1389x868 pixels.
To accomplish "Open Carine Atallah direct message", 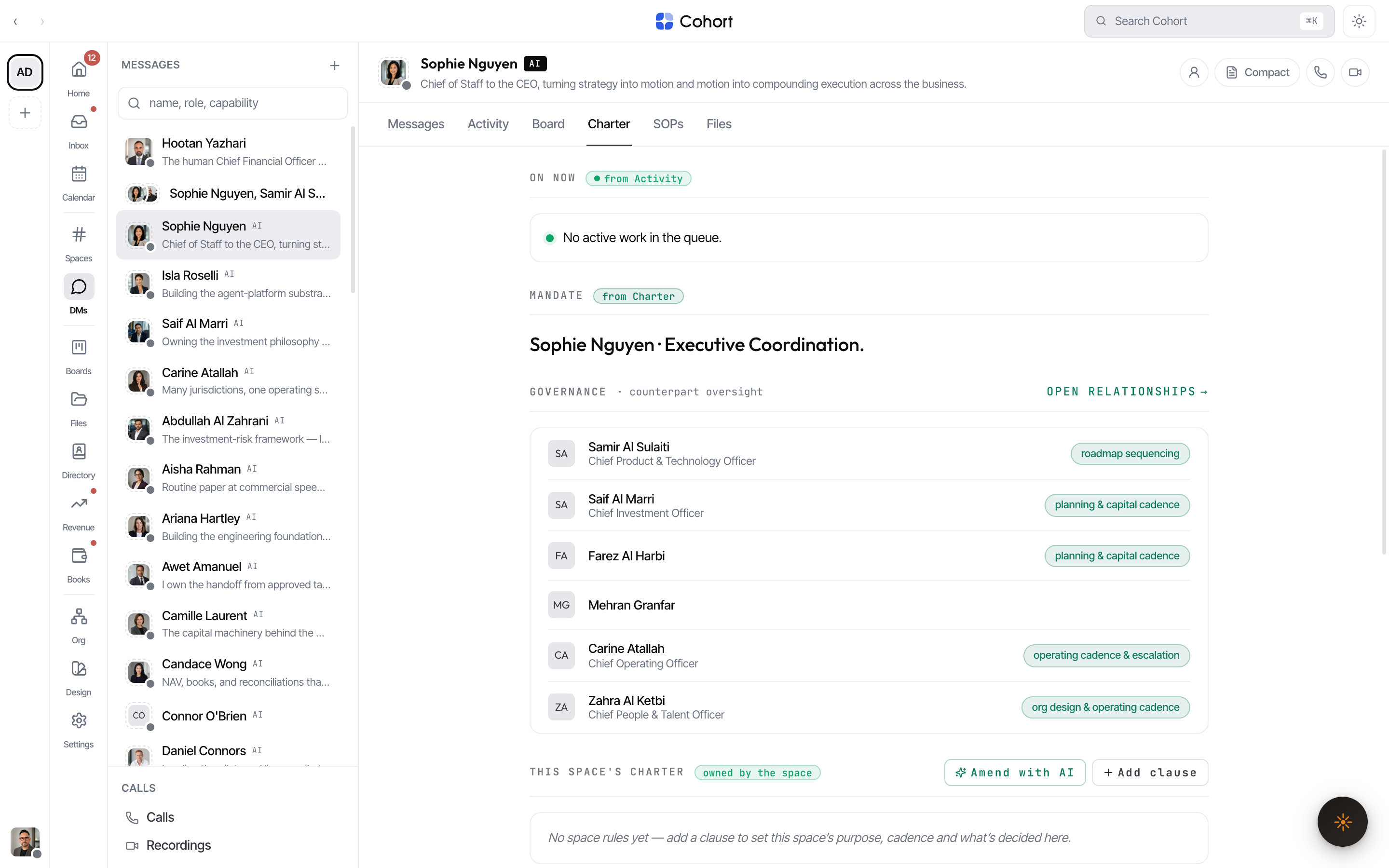I will click(229, 381).
